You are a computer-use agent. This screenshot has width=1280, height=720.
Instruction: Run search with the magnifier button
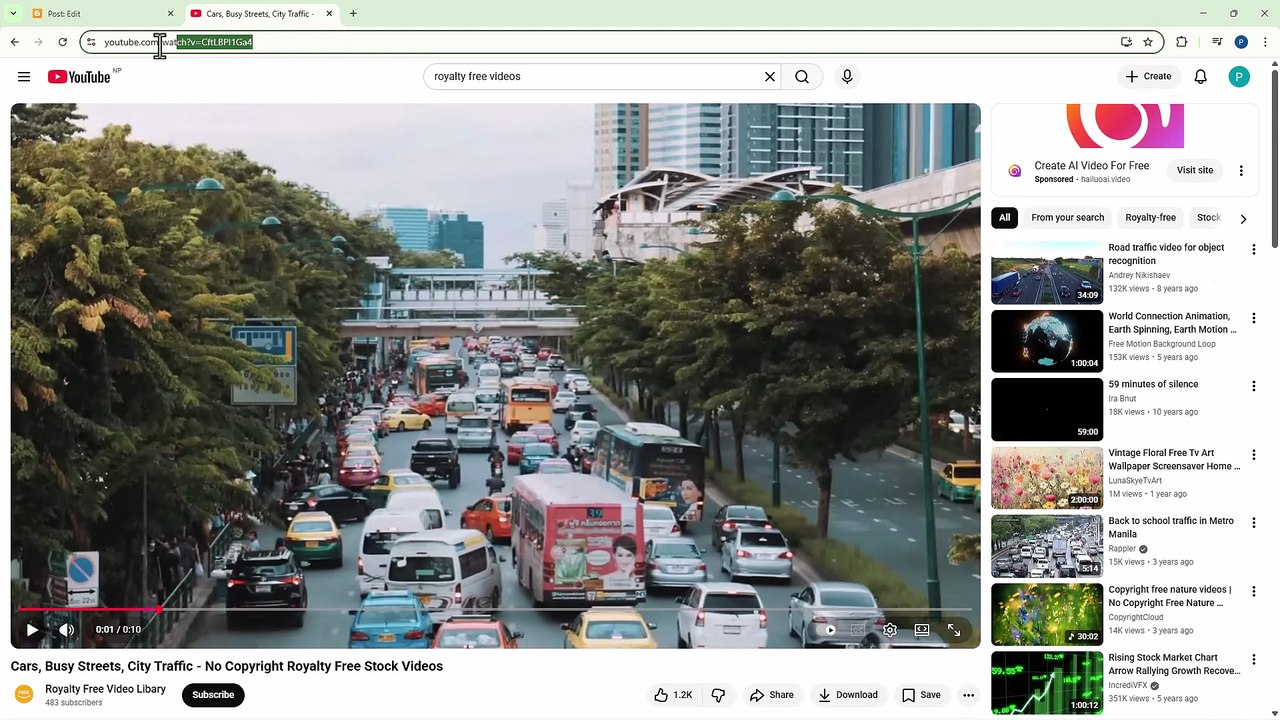(x=802, y=77)
